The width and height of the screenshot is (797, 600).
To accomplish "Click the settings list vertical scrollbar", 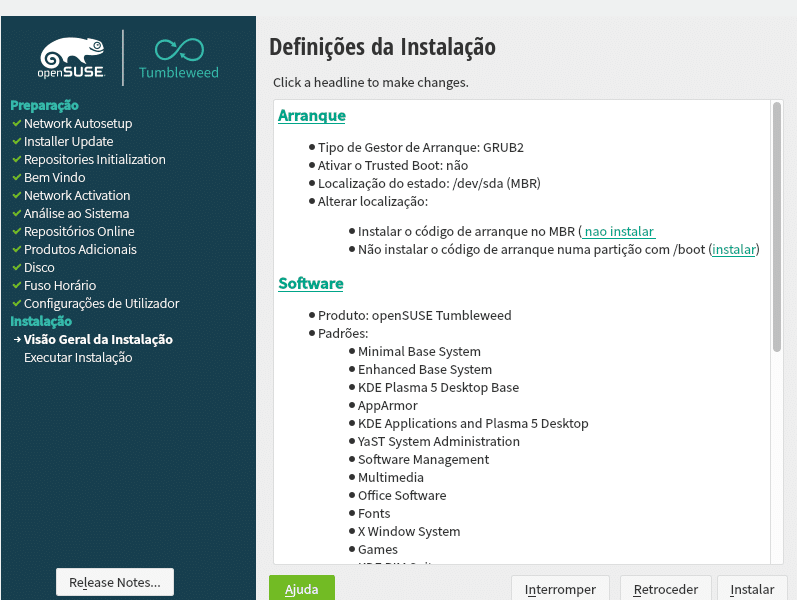I will (777, 227).
